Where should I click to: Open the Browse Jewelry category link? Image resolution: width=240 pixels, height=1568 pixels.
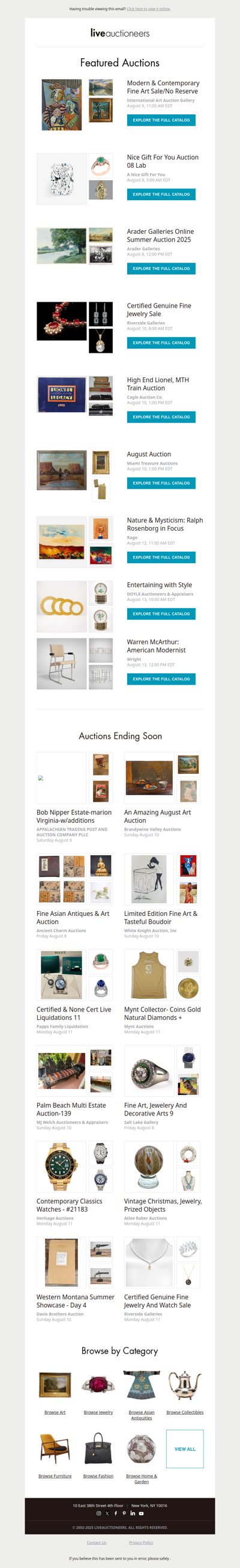click(x=98, y=1412)
